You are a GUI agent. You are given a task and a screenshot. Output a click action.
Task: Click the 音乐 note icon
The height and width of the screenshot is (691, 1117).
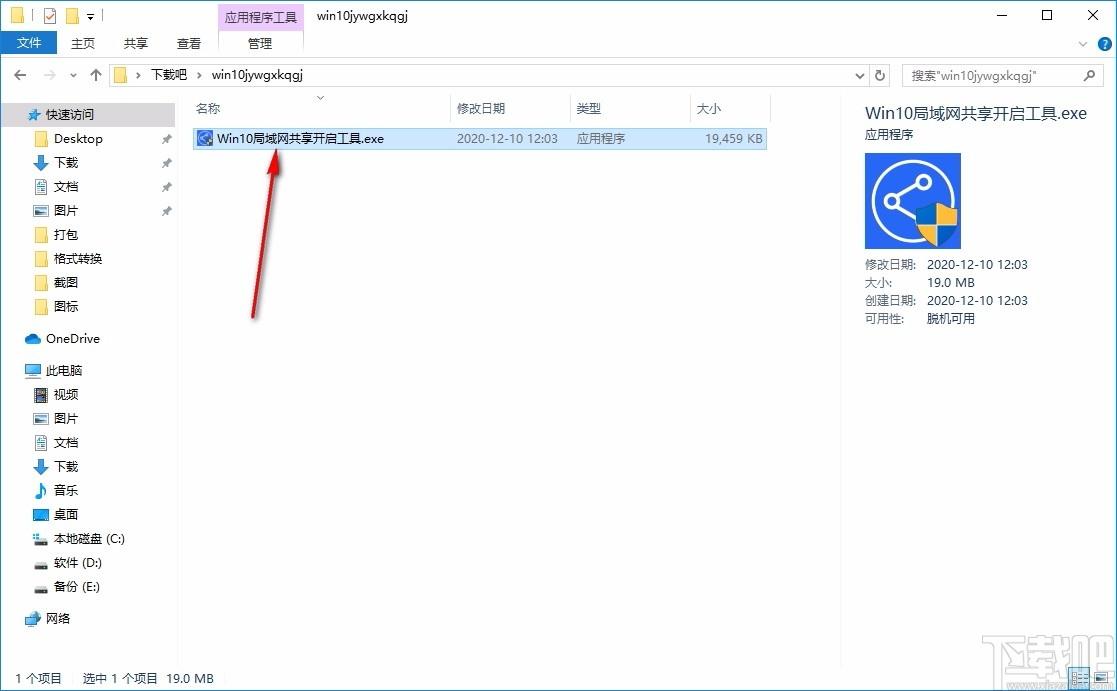pos(41,490)
